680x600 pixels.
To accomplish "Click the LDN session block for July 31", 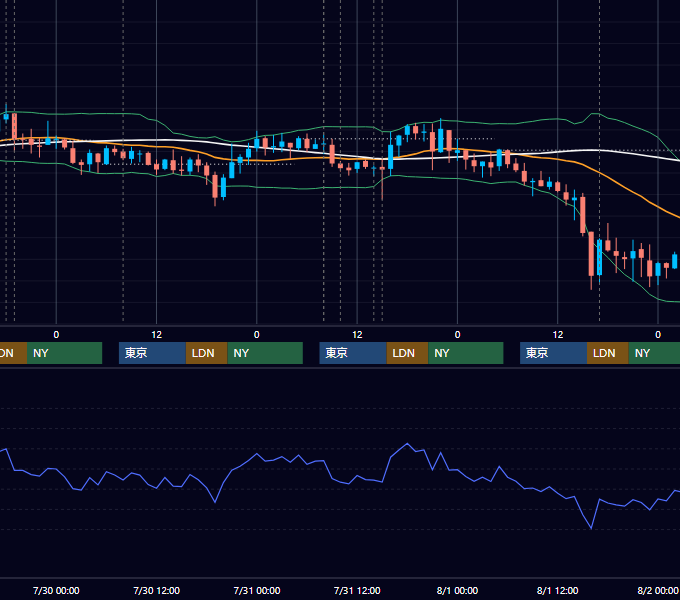I will 407,353.
